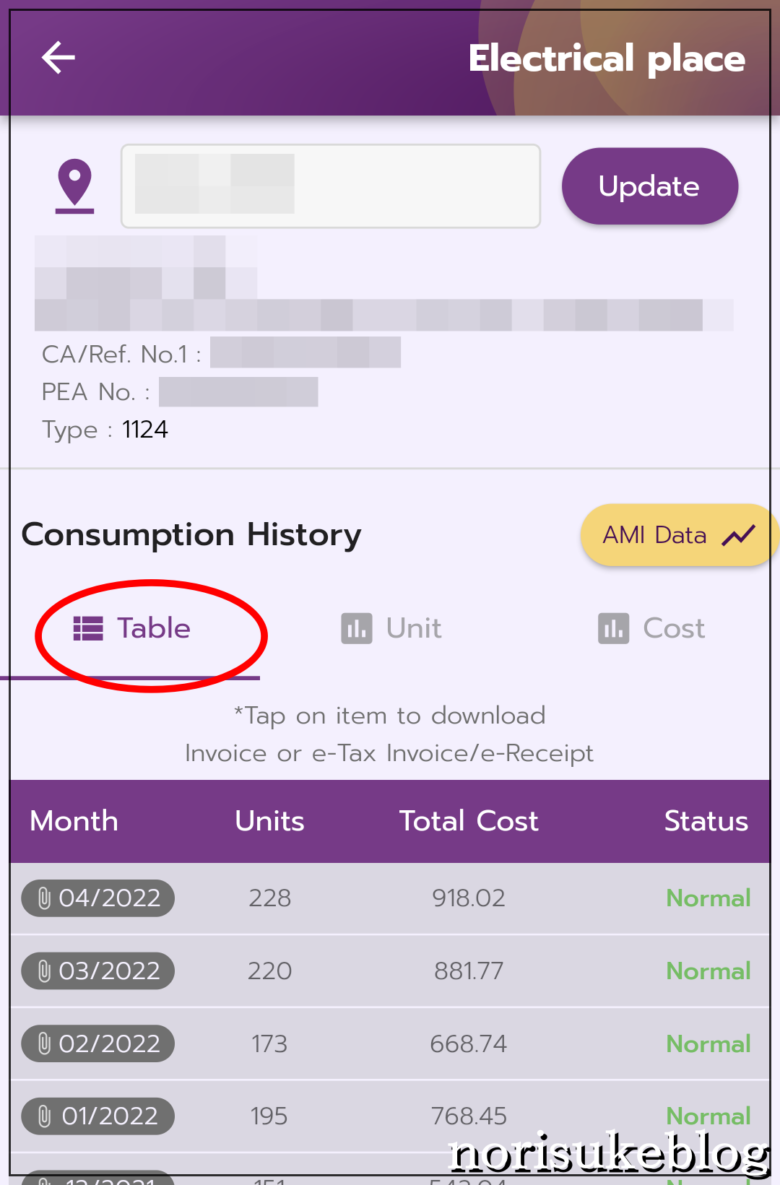Tap the Normal status for 03/2022
Image resolution: width=780 pixels, height=1185 pixels.
(x=708, y=971)
